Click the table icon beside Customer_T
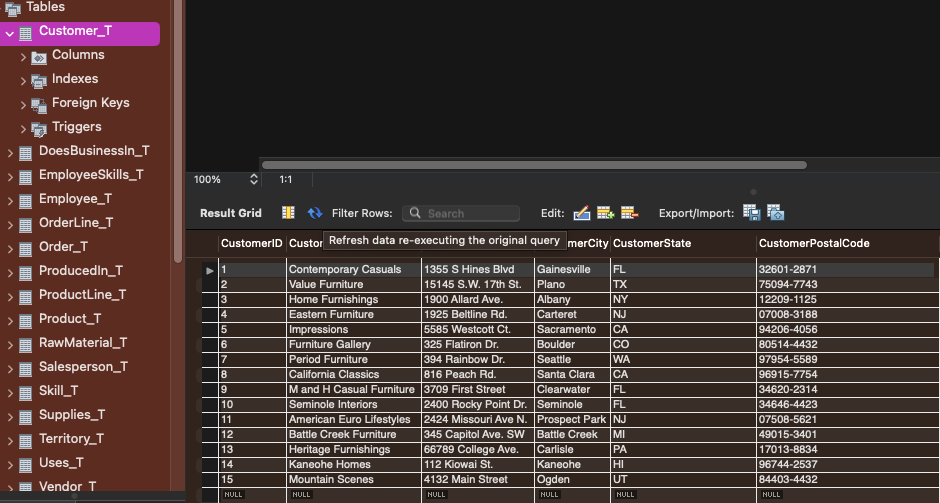 (x=26, y=33)
